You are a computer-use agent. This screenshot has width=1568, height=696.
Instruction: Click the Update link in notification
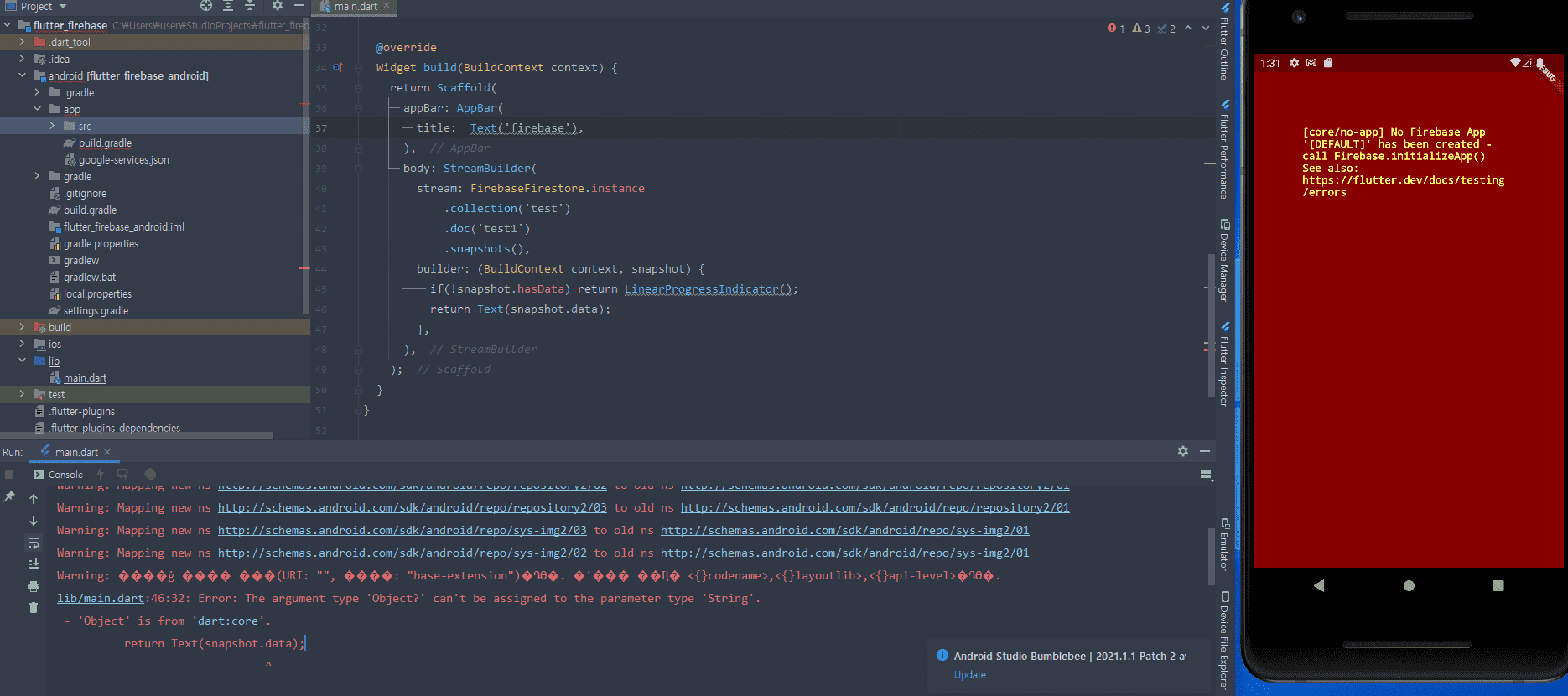click(974, 675)
